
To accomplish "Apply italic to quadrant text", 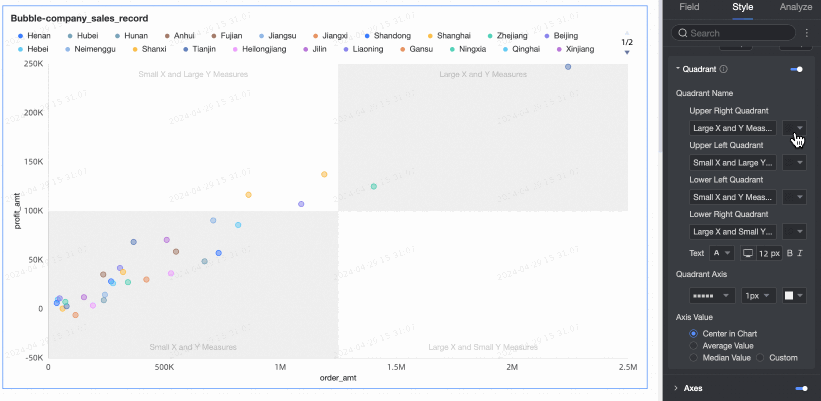I will tap(800, 254).
